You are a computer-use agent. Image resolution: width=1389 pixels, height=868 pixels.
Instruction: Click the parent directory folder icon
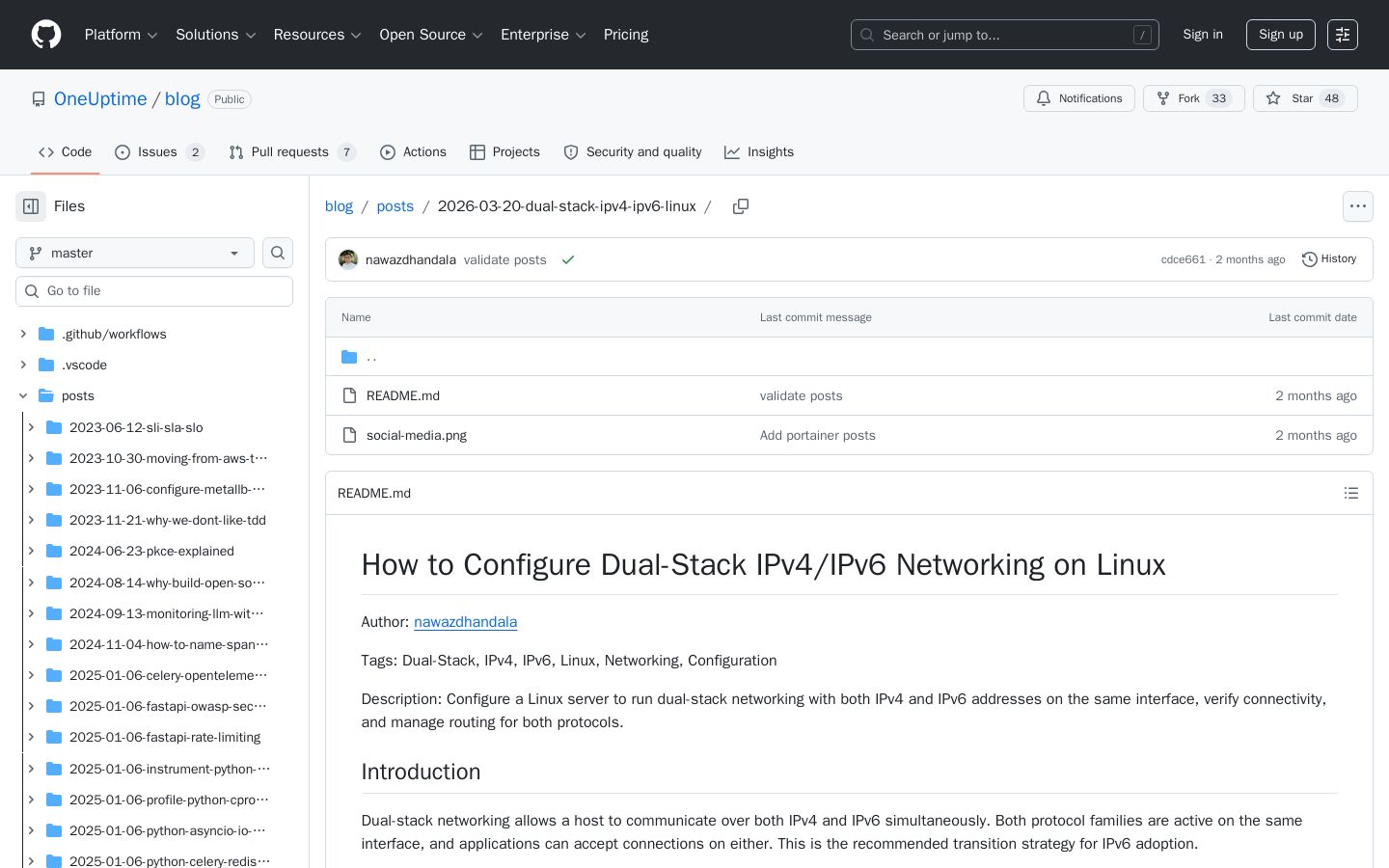coord(349,357)
